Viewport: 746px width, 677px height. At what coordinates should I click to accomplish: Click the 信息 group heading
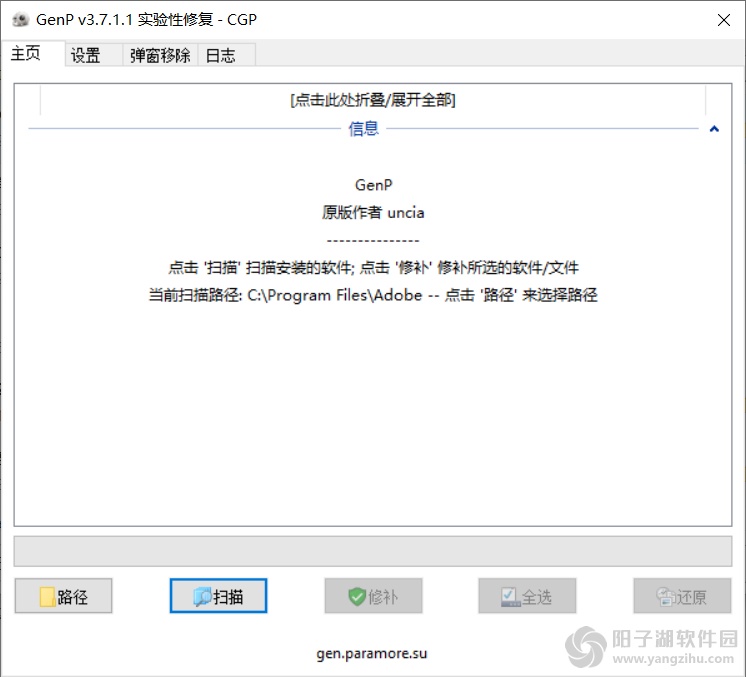pos(363,128)
